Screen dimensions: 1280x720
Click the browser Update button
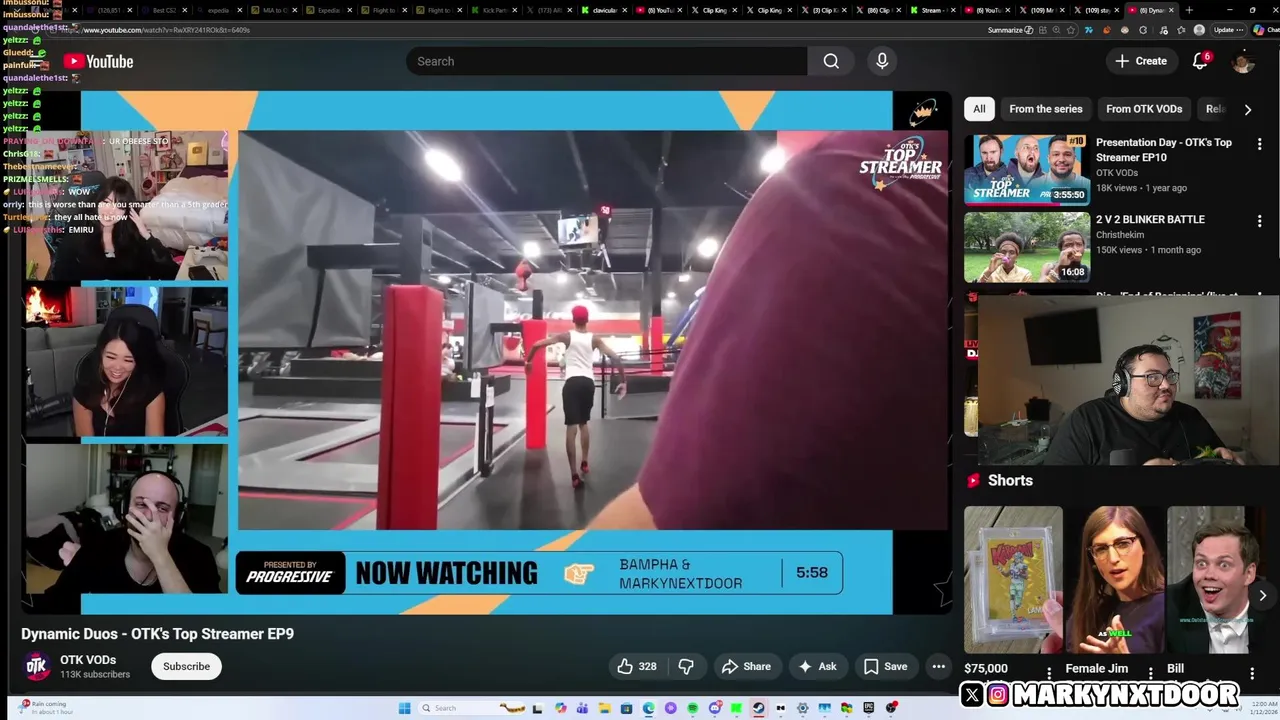[1229, 30]
